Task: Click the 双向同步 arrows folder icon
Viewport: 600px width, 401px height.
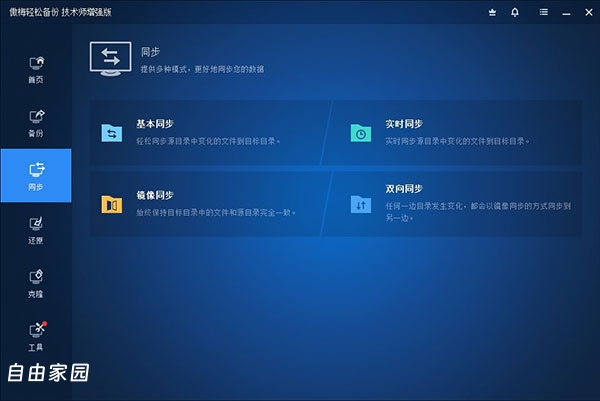Action: [x=360, y=204]
